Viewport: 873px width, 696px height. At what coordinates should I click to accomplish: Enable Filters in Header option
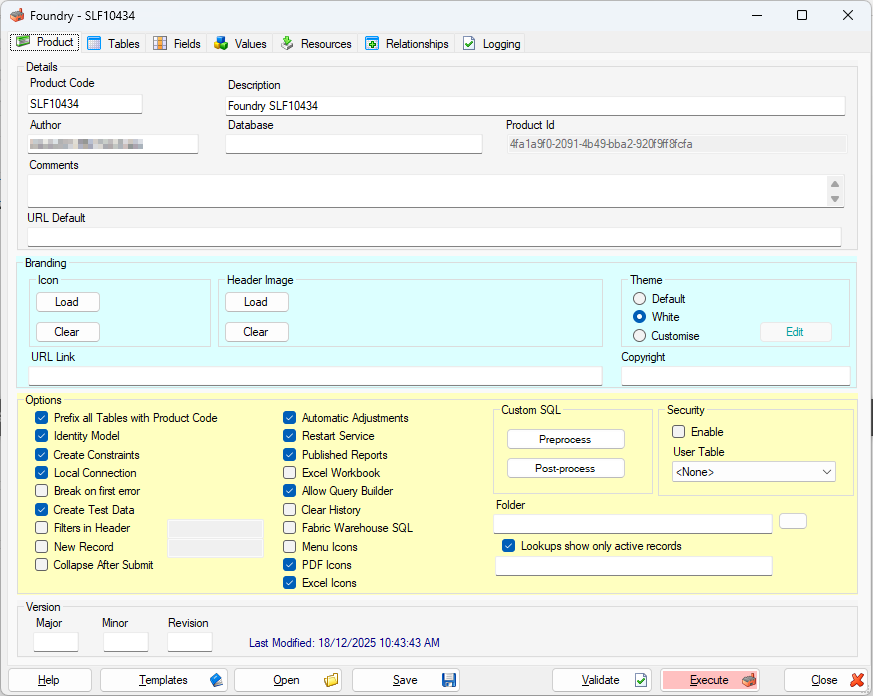[42, 527]
